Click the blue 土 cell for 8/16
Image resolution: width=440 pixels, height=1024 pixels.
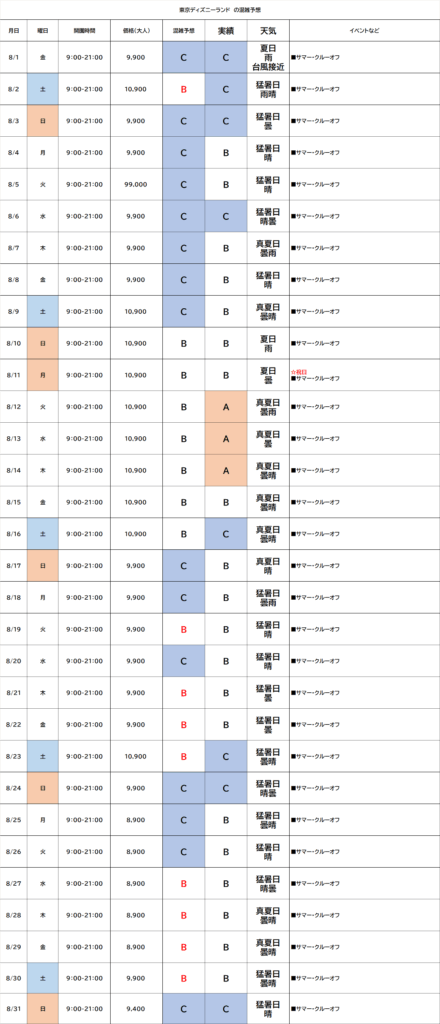[42, 534]
